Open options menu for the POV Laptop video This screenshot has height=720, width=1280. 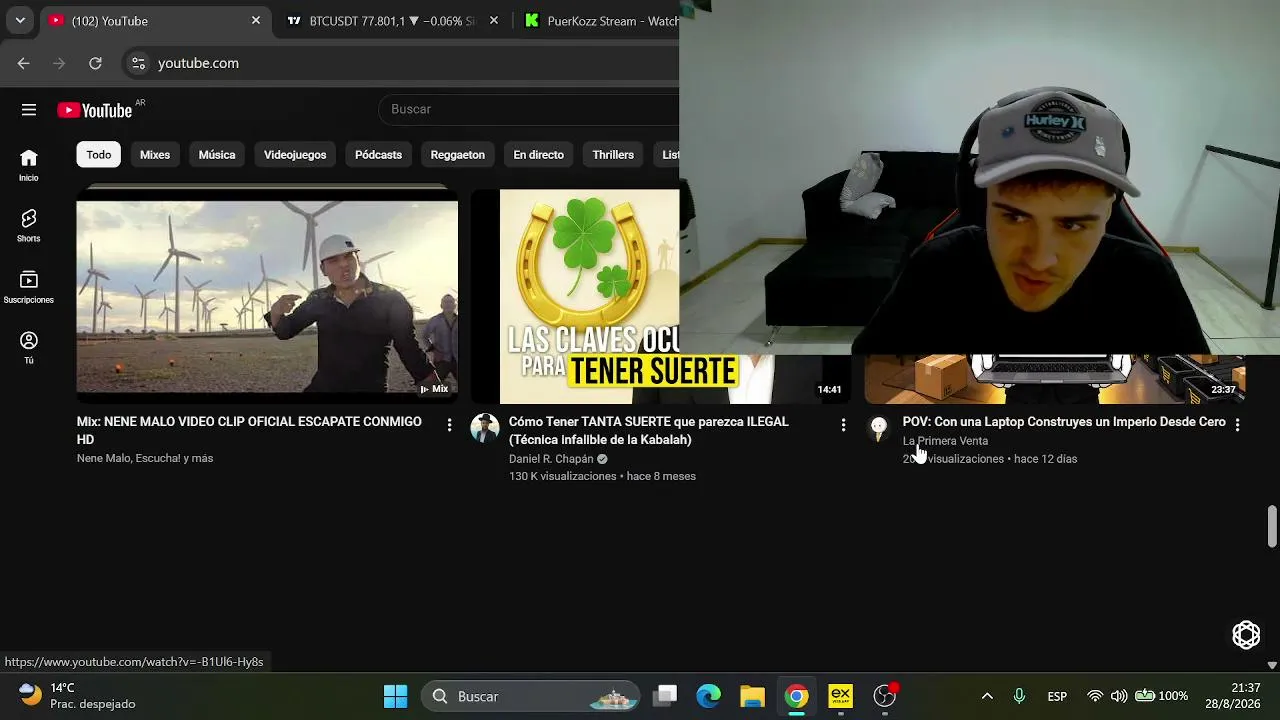[1237, 425]
